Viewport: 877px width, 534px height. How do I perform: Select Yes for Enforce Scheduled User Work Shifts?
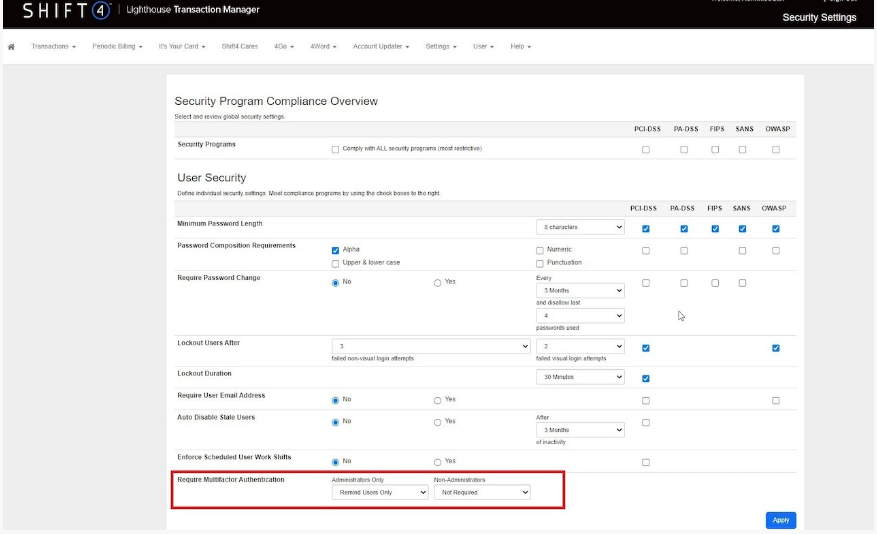pyautogui.click(x=438, y=462)
